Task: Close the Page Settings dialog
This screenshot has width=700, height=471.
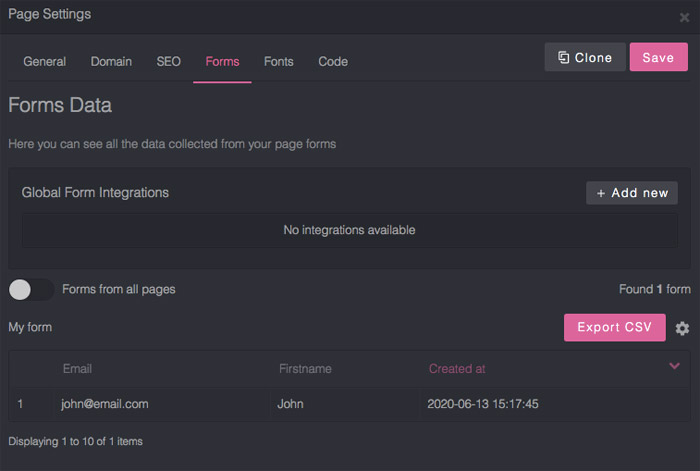Action: [684, 17]
